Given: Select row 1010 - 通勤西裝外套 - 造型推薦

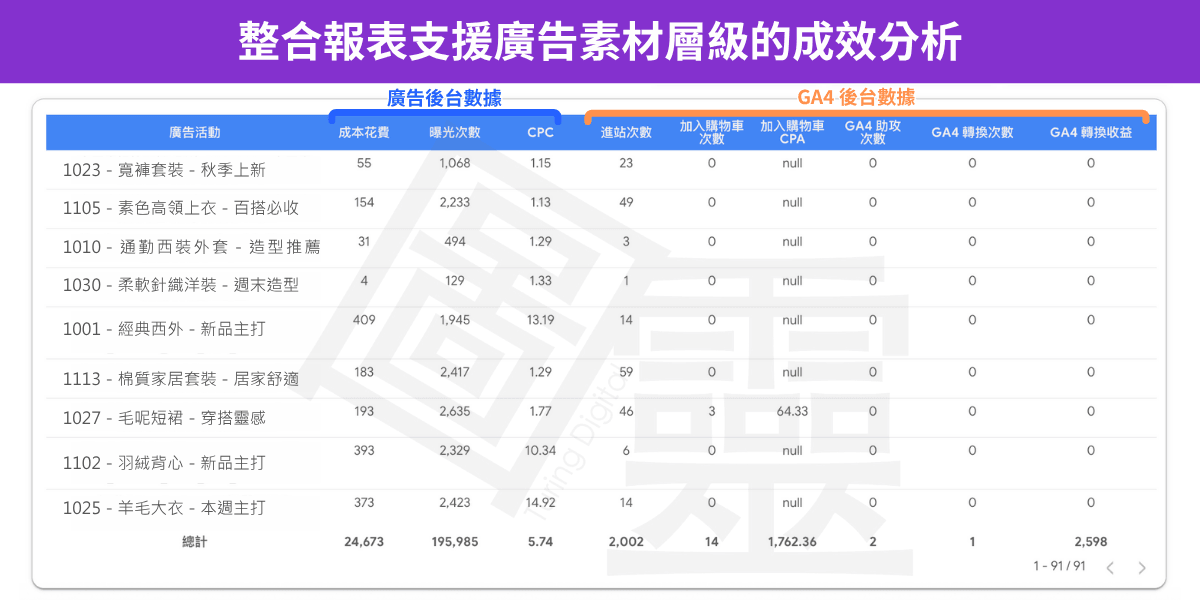Looking at the screenshot, I should tap(600, 247).
